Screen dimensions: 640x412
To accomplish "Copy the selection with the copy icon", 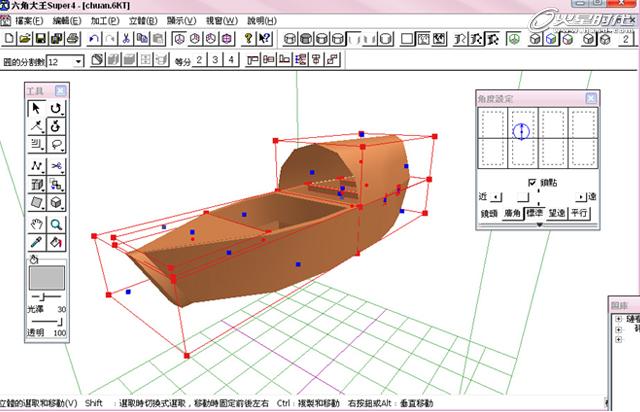I will click(x=142, y=39).
